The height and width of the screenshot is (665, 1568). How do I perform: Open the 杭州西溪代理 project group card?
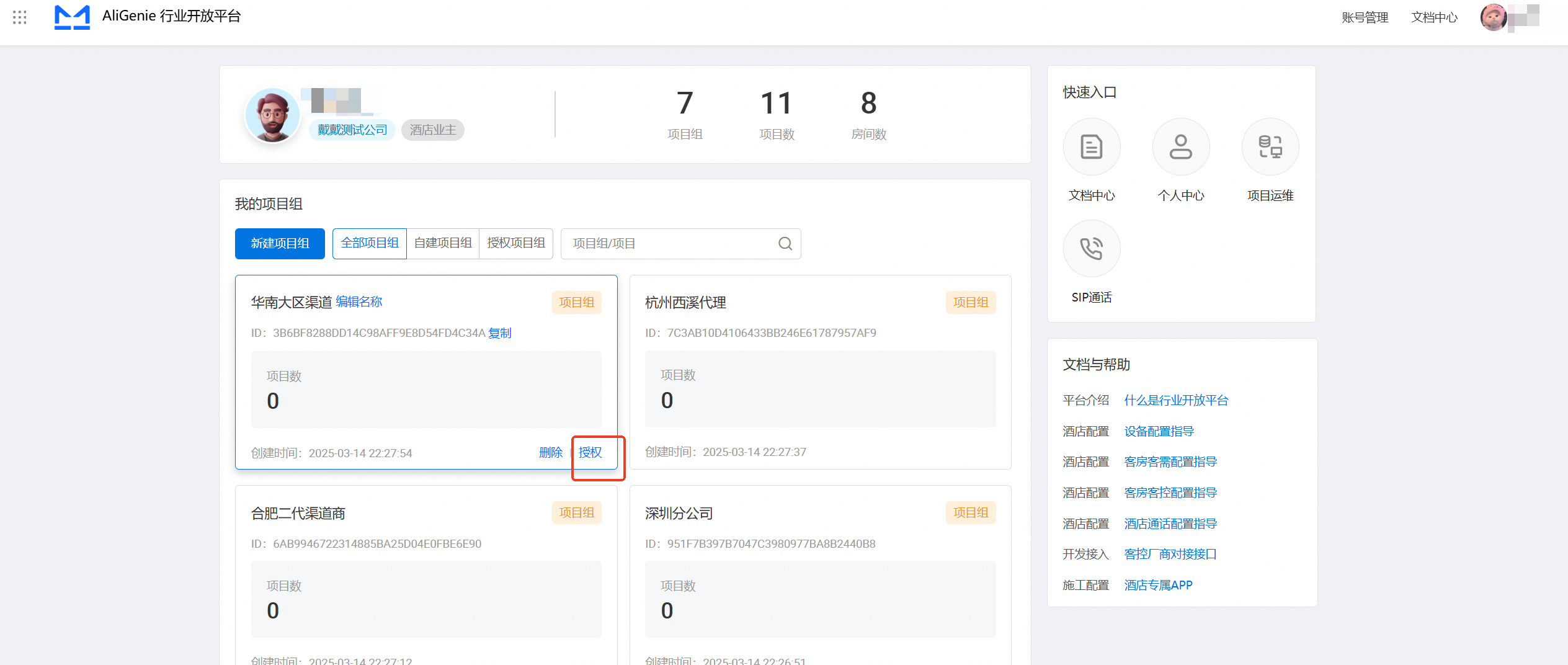[821, 372]
